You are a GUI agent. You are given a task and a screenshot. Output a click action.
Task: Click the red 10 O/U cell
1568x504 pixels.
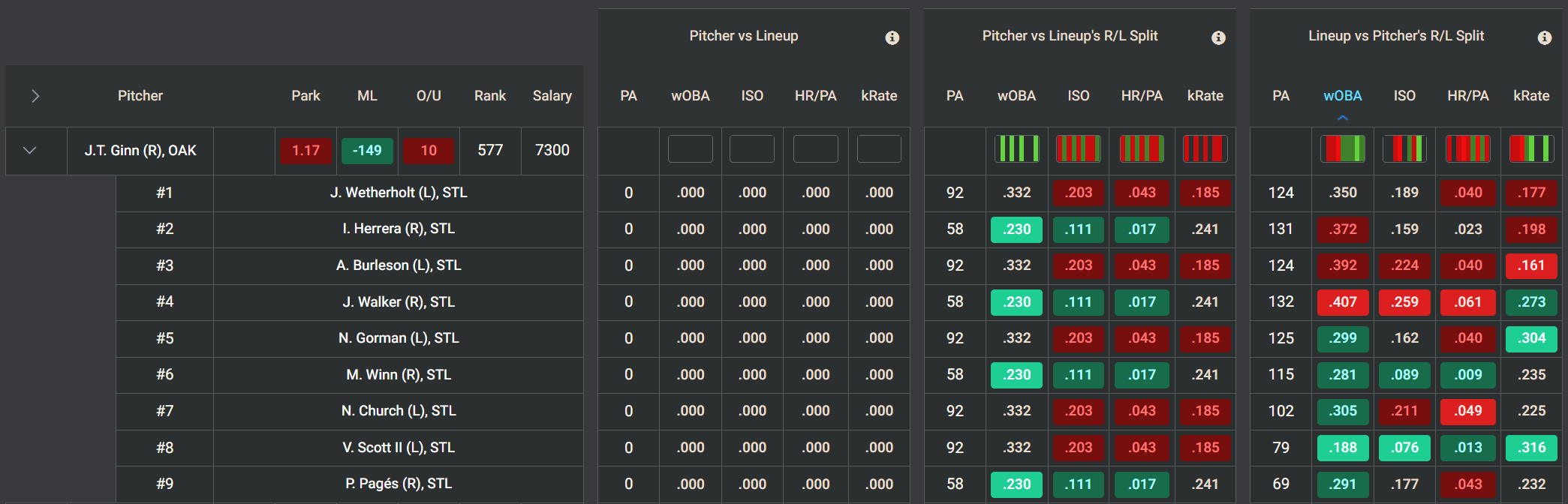pyautogui.click(x=429, y=150)
